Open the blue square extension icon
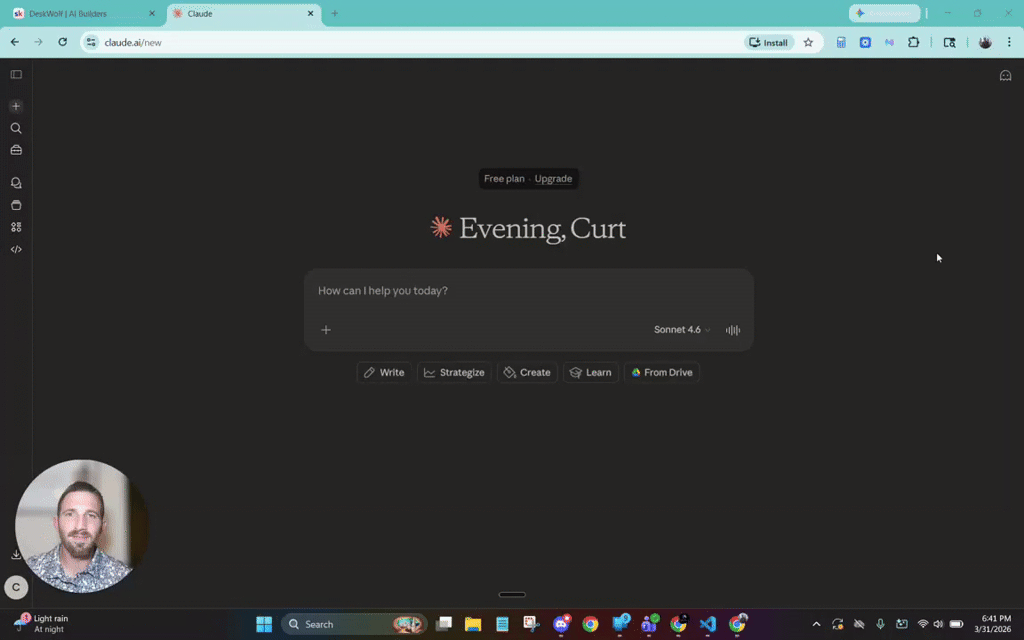The height and width of the screenshot is (640, 1024). coord(865,42)
